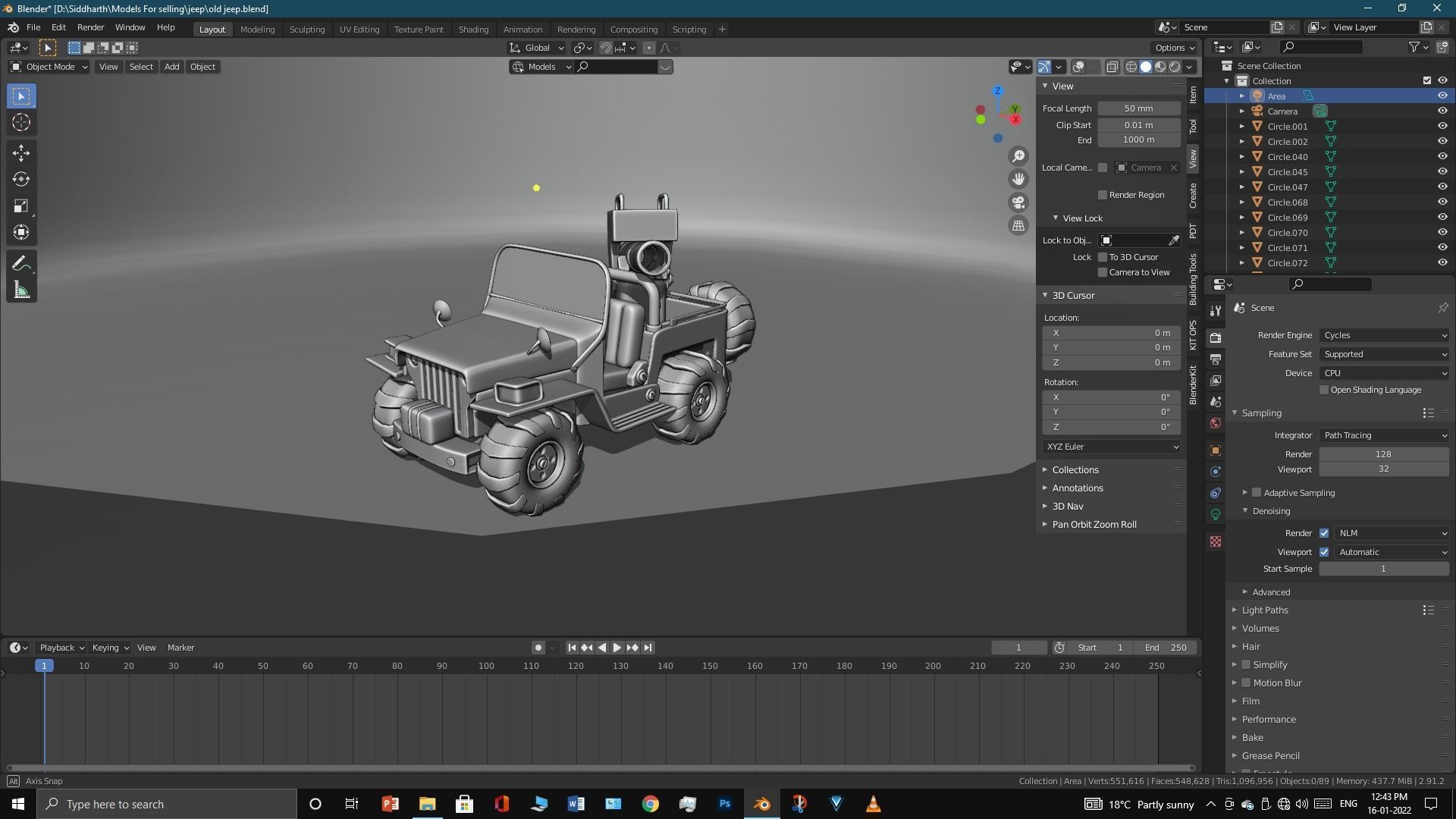
Task: Open the outliner filter funnel
Action: pyautogui.click(x=1414, y=47)
